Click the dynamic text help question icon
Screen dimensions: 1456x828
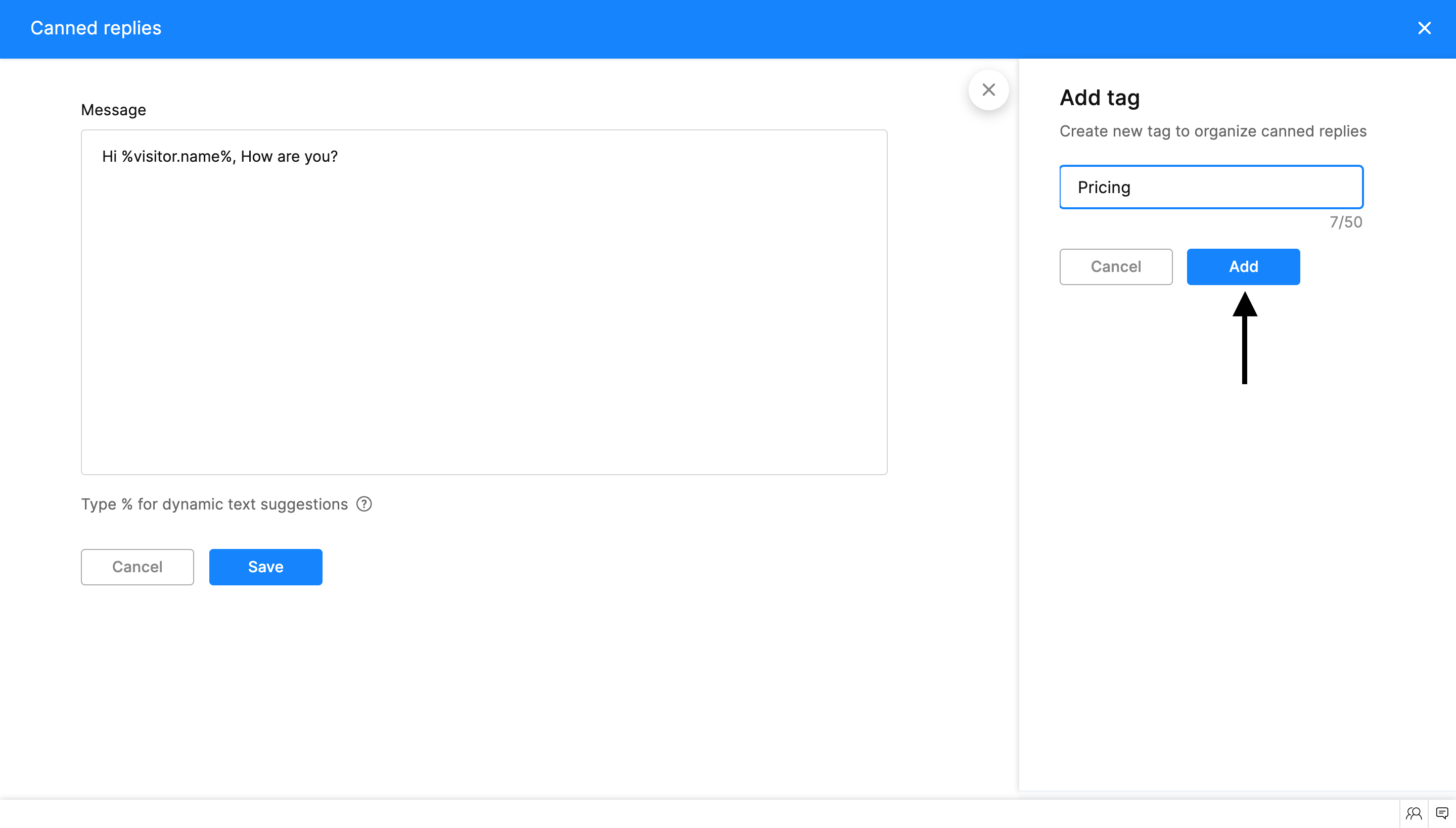coord(364,504)
